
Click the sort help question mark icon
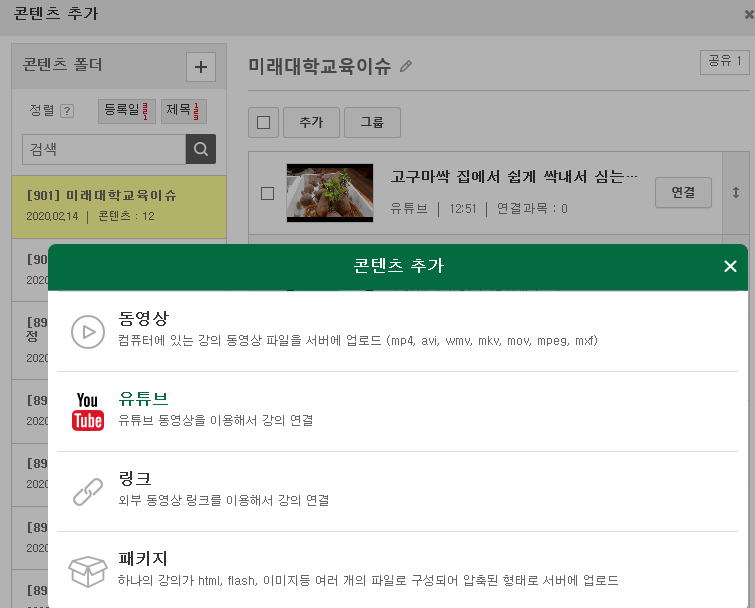click(67, 111)
